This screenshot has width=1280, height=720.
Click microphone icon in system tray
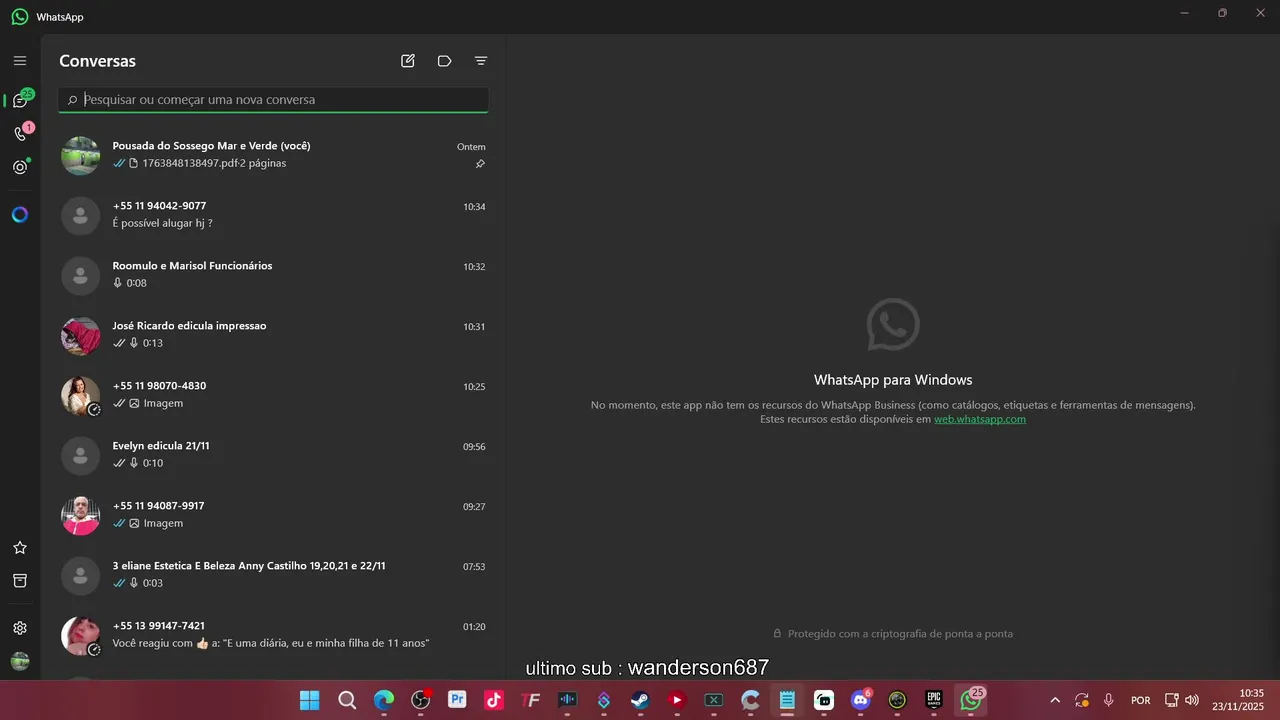click(1108, 700)
